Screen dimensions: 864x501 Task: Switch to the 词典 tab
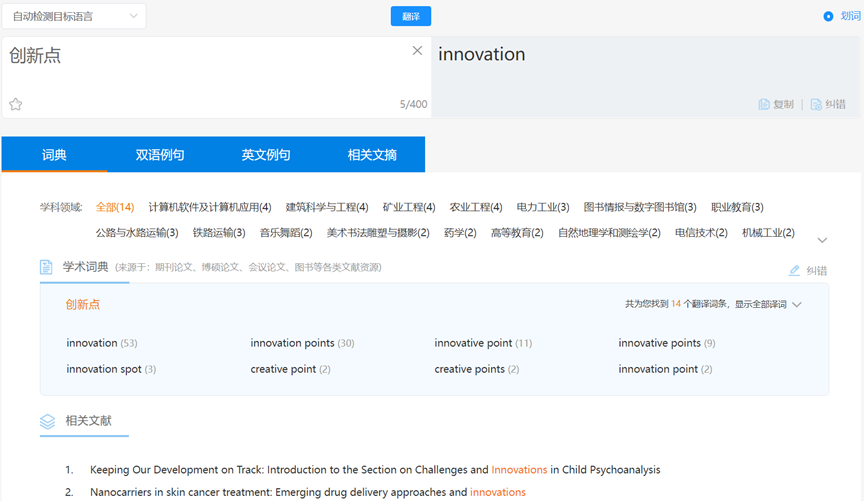coord(54,155)
